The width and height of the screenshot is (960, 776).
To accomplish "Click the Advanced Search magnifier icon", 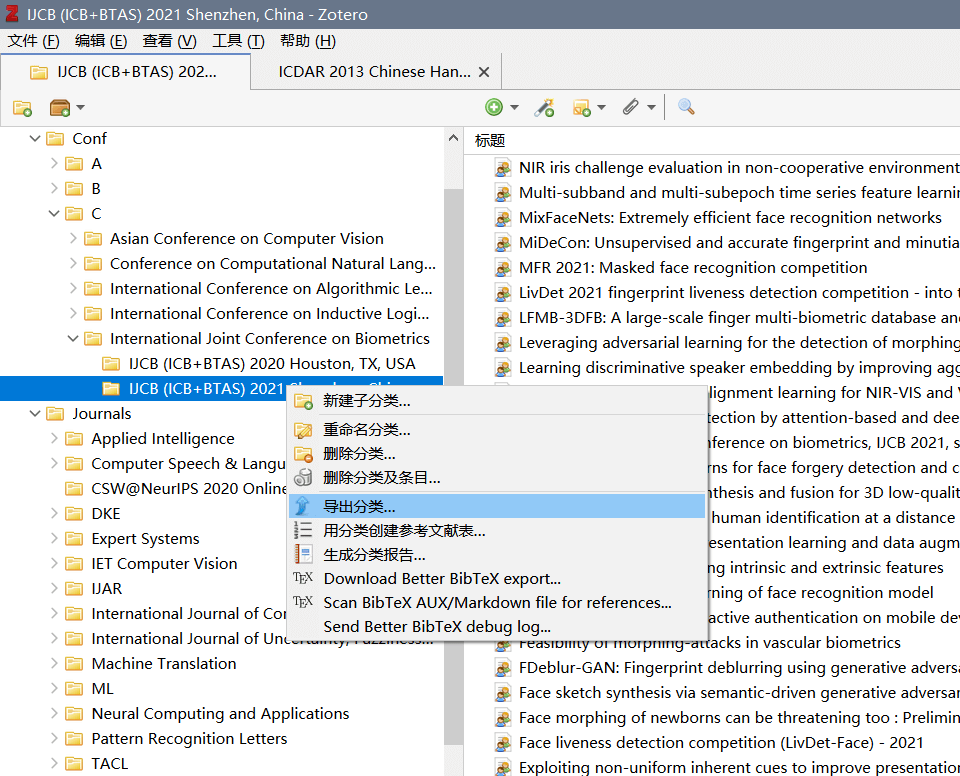I will click(x=686, y=107).
